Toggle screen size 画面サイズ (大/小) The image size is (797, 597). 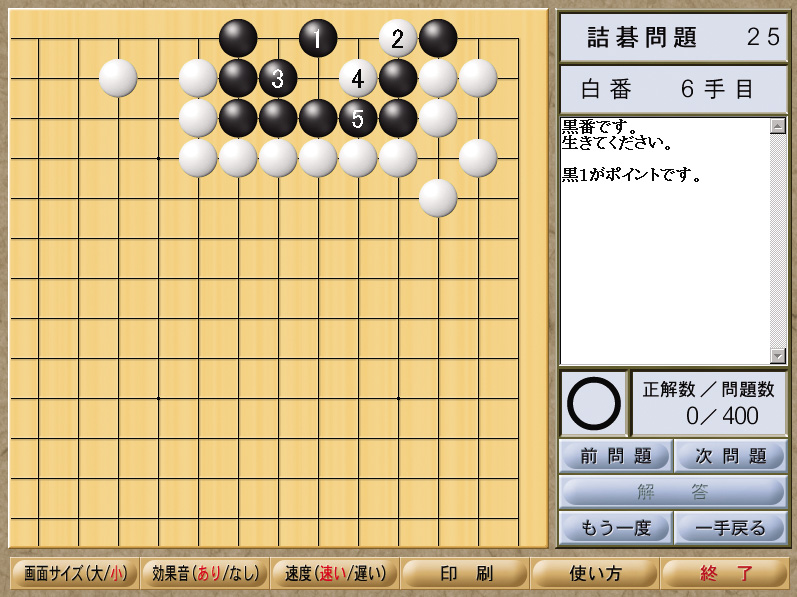(75, 574)
